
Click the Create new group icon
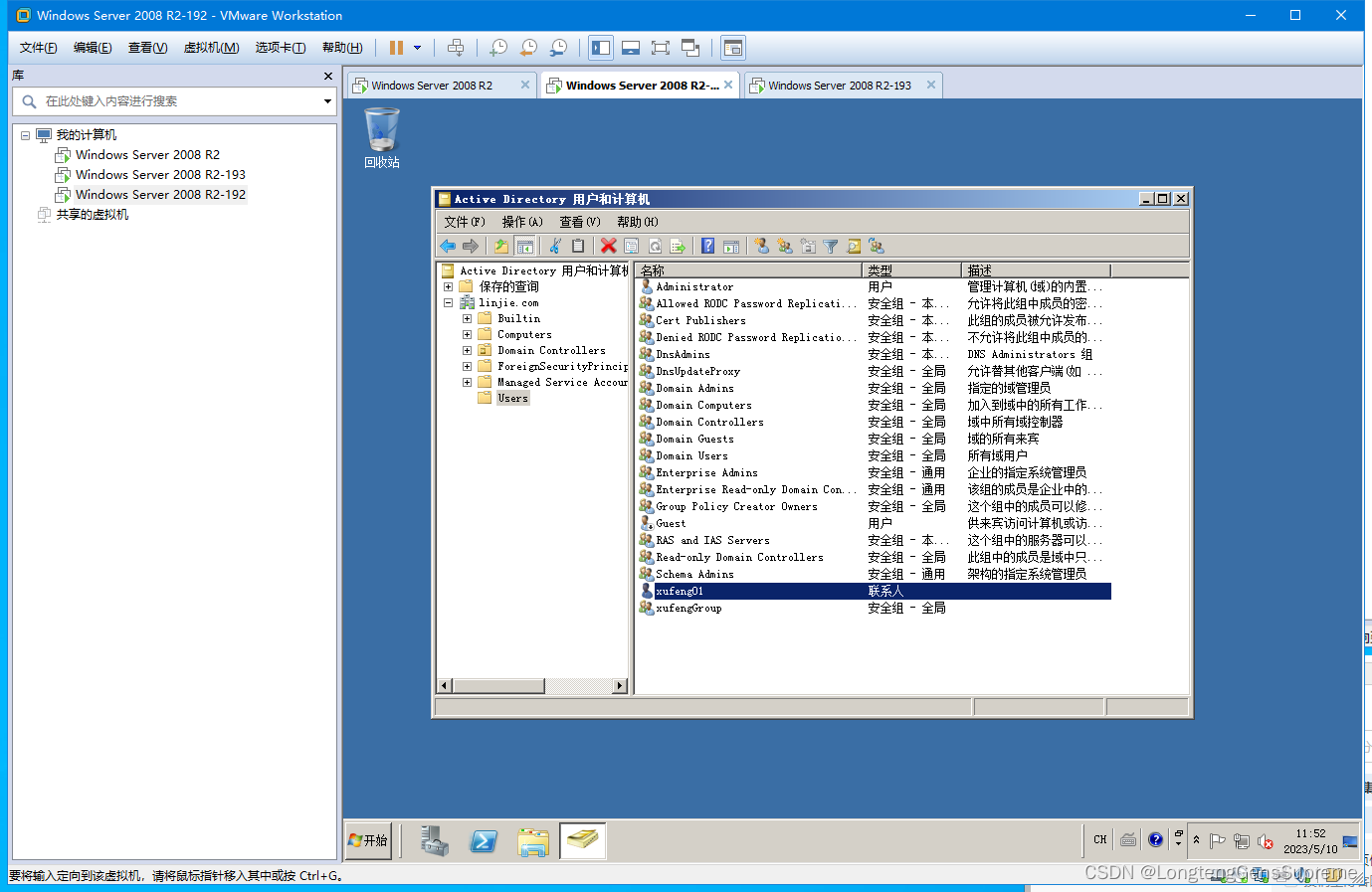point(785,246)
